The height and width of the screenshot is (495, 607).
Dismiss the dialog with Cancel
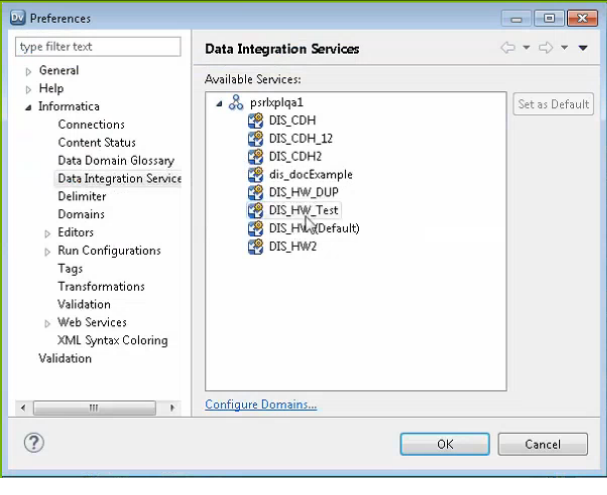[x=543, y=444]
